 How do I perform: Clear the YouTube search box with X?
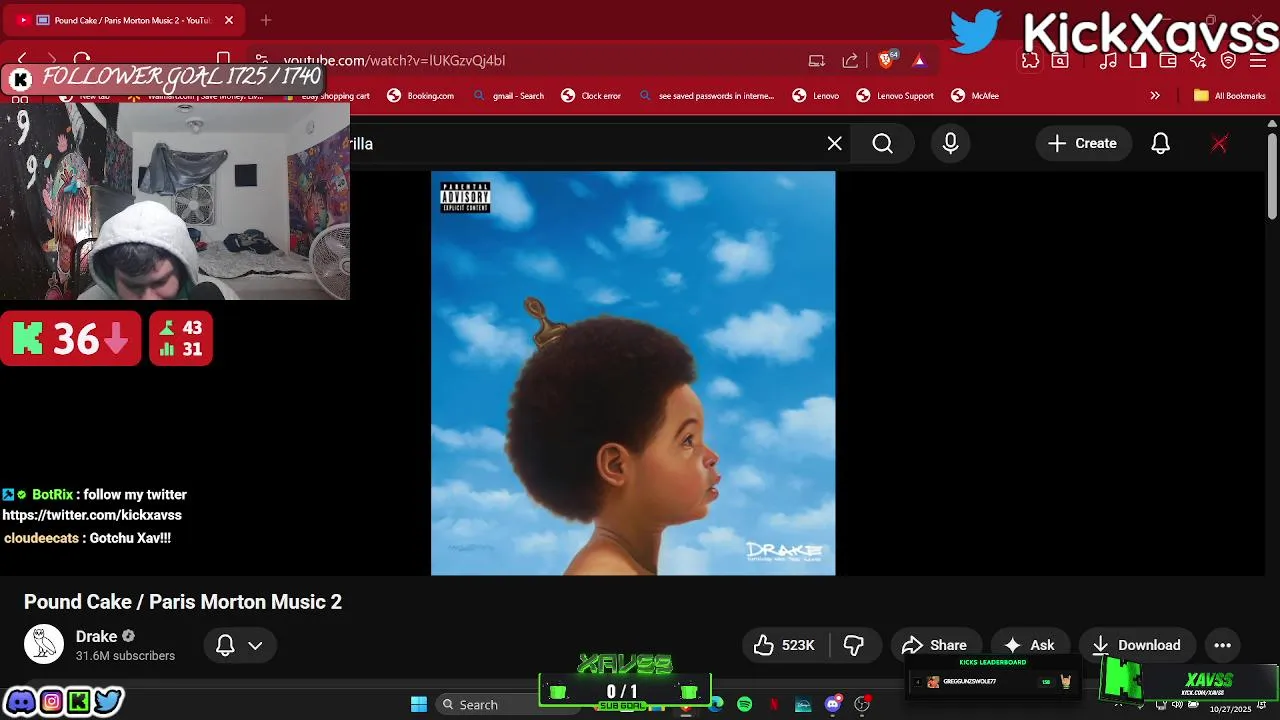click(835, 143)
